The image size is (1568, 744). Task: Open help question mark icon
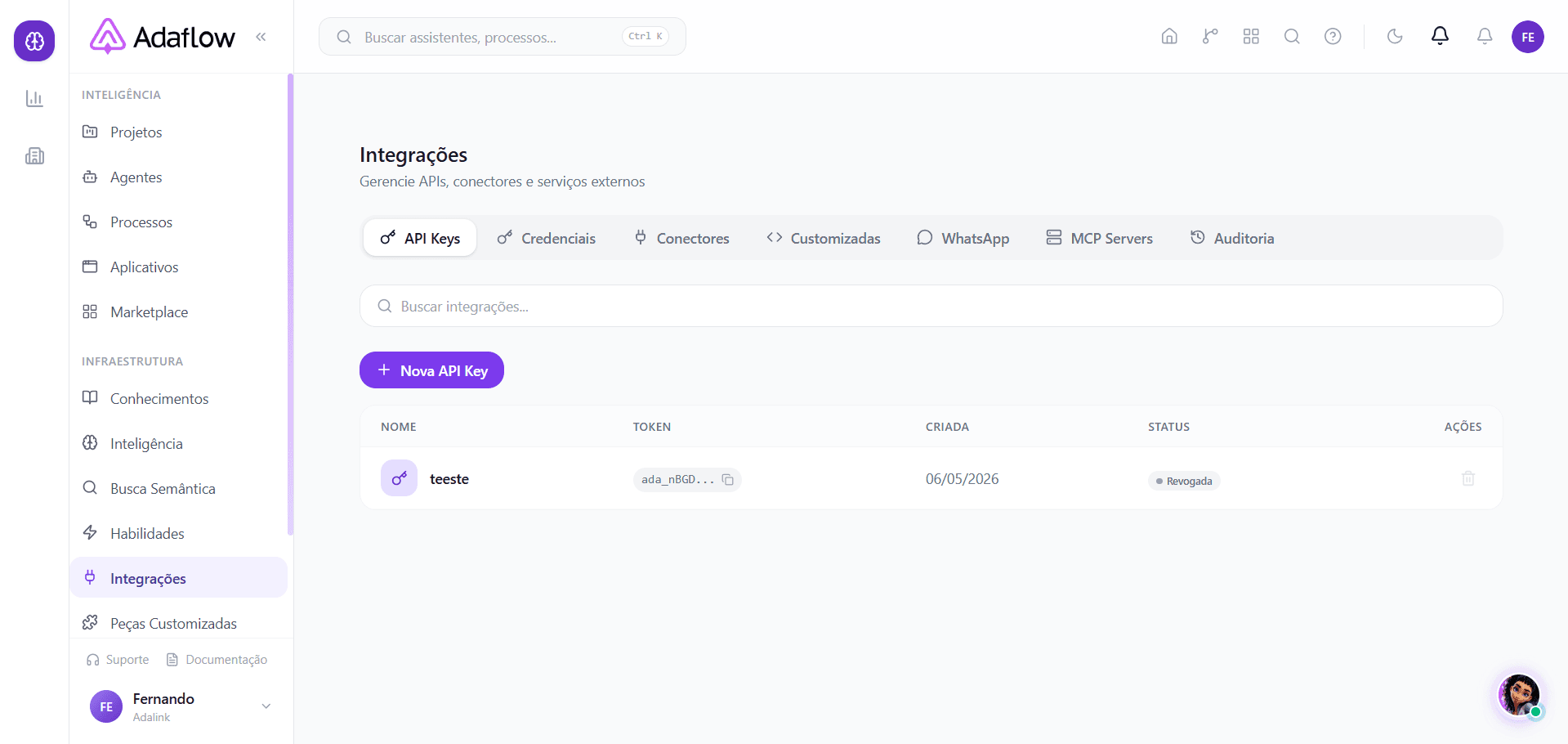[x=1333, y=37]
